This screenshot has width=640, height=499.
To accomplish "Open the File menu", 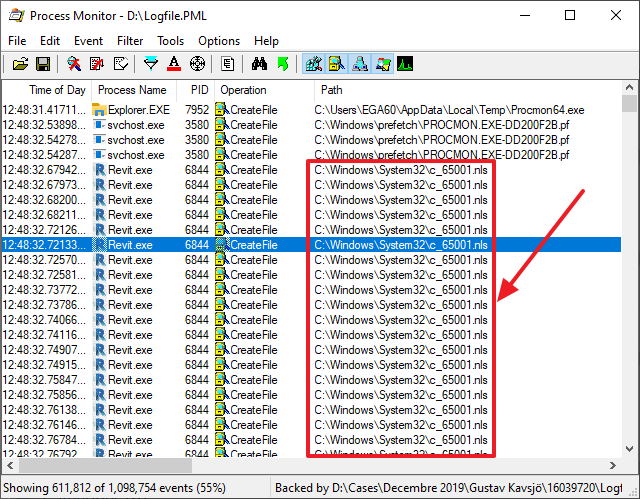I will (x=17, y=41).
